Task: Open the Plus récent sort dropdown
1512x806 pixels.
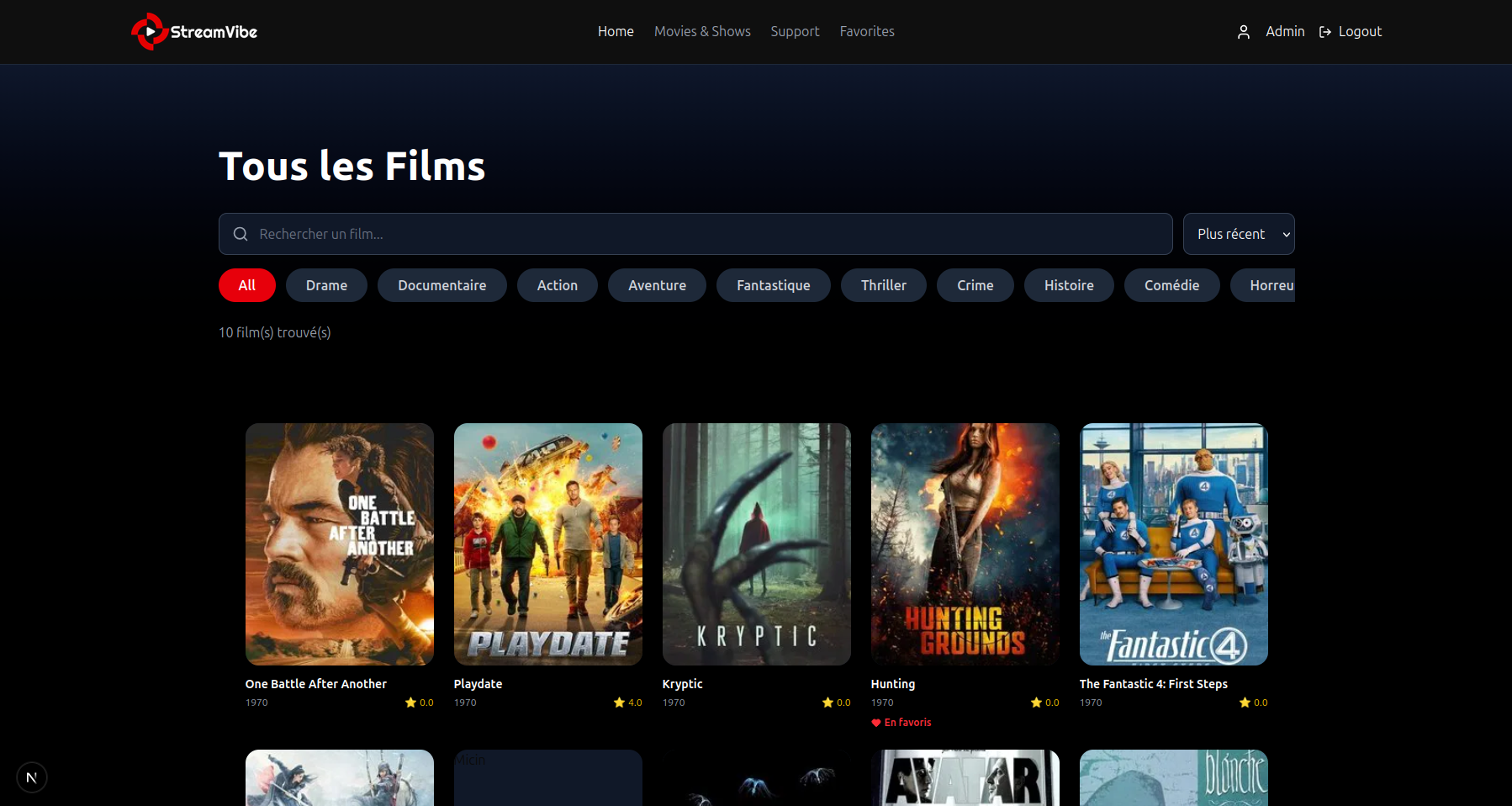Action: [1238, 234]
